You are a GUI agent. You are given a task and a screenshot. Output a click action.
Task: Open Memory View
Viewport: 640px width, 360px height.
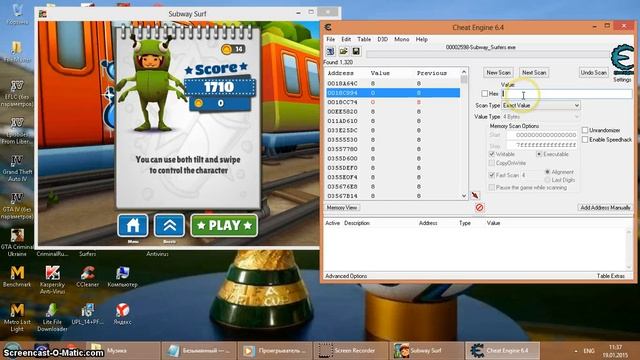click(x=342, y=208)
